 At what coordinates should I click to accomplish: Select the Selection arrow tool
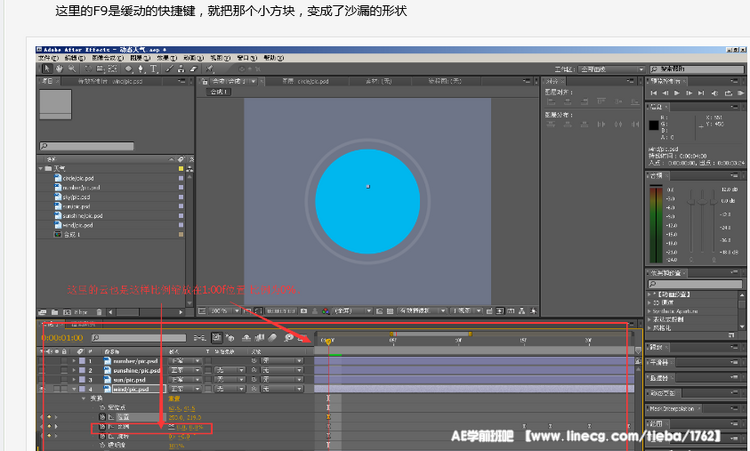point(46,69)
